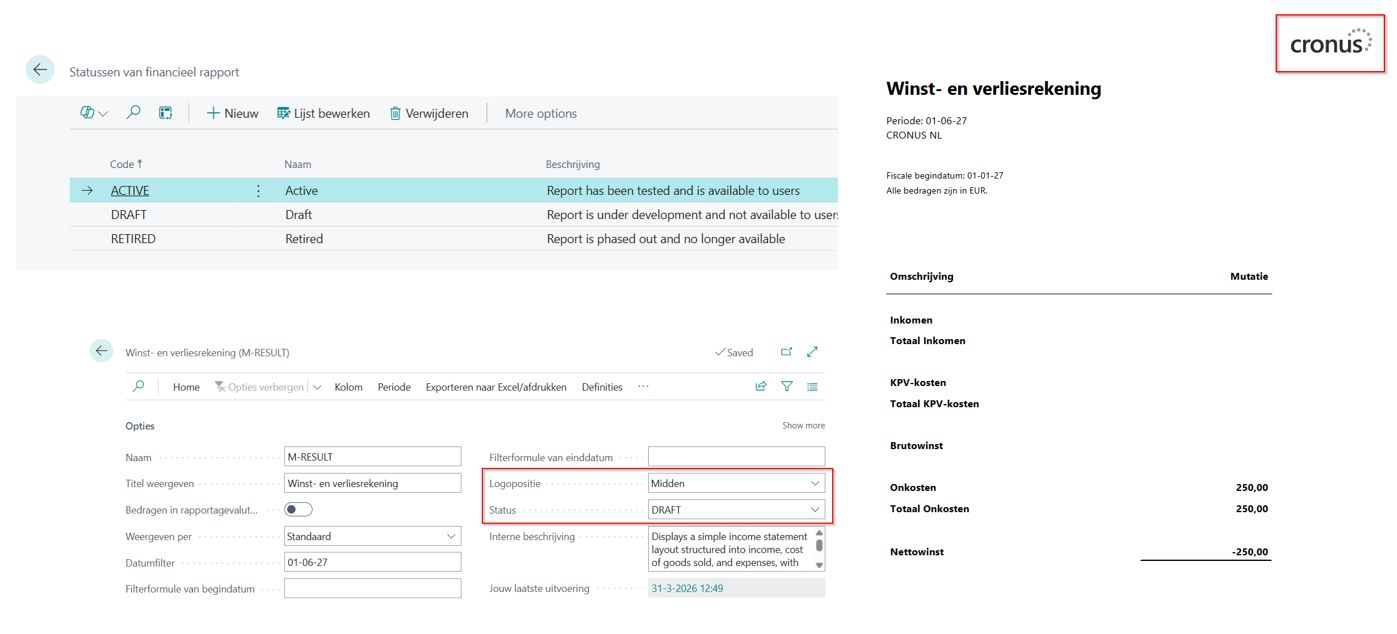
Task: Click description 'Report is phased out and no longer available'
Action: point(666,238)
